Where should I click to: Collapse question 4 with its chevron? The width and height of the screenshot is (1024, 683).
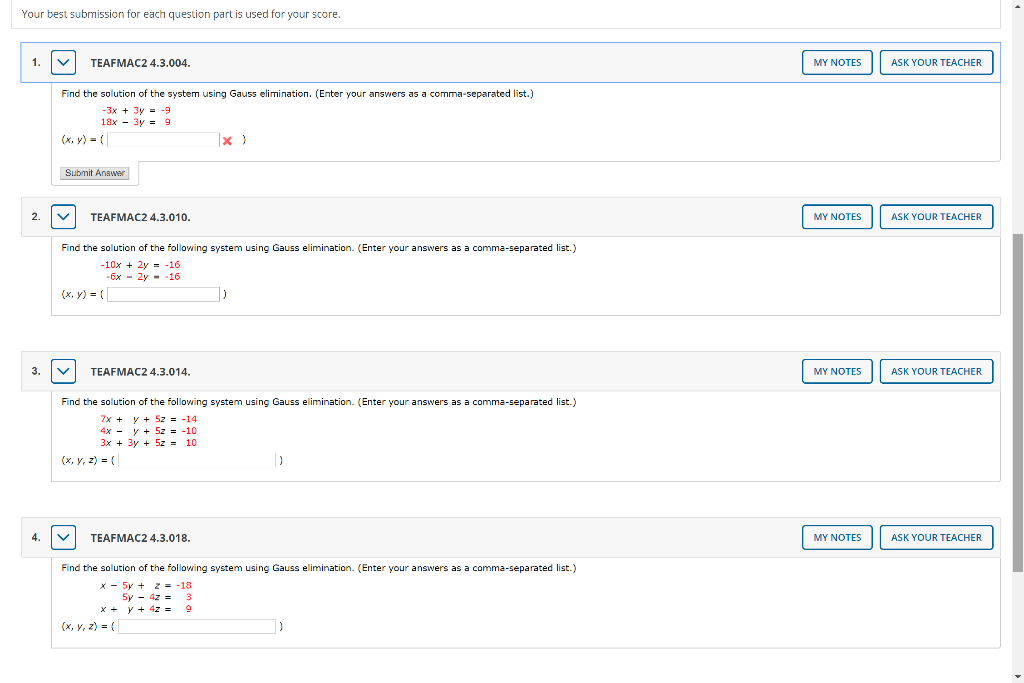coord(63,537)
